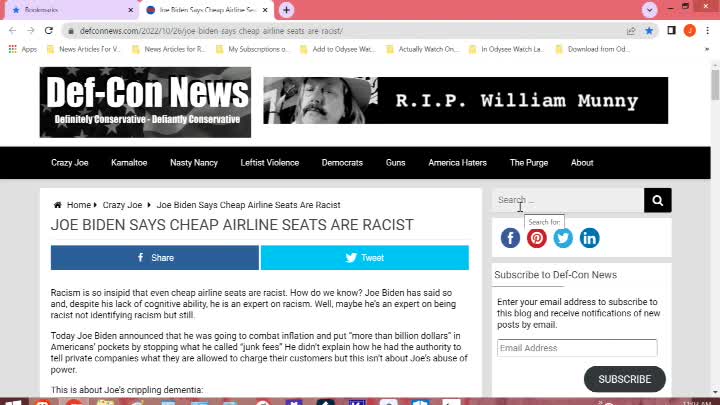The height and width of the screenshot is (405, 720).
Task: Open Actually Watch On... bookmark folder
Action: (422, 49)
